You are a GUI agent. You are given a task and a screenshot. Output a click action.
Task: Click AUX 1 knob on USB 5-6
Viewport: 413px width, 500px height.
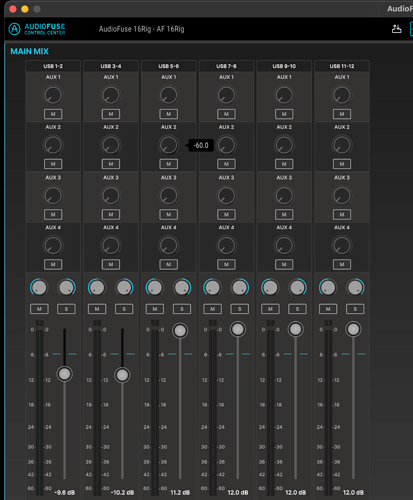pyautogui.click(x=169, y=95)
